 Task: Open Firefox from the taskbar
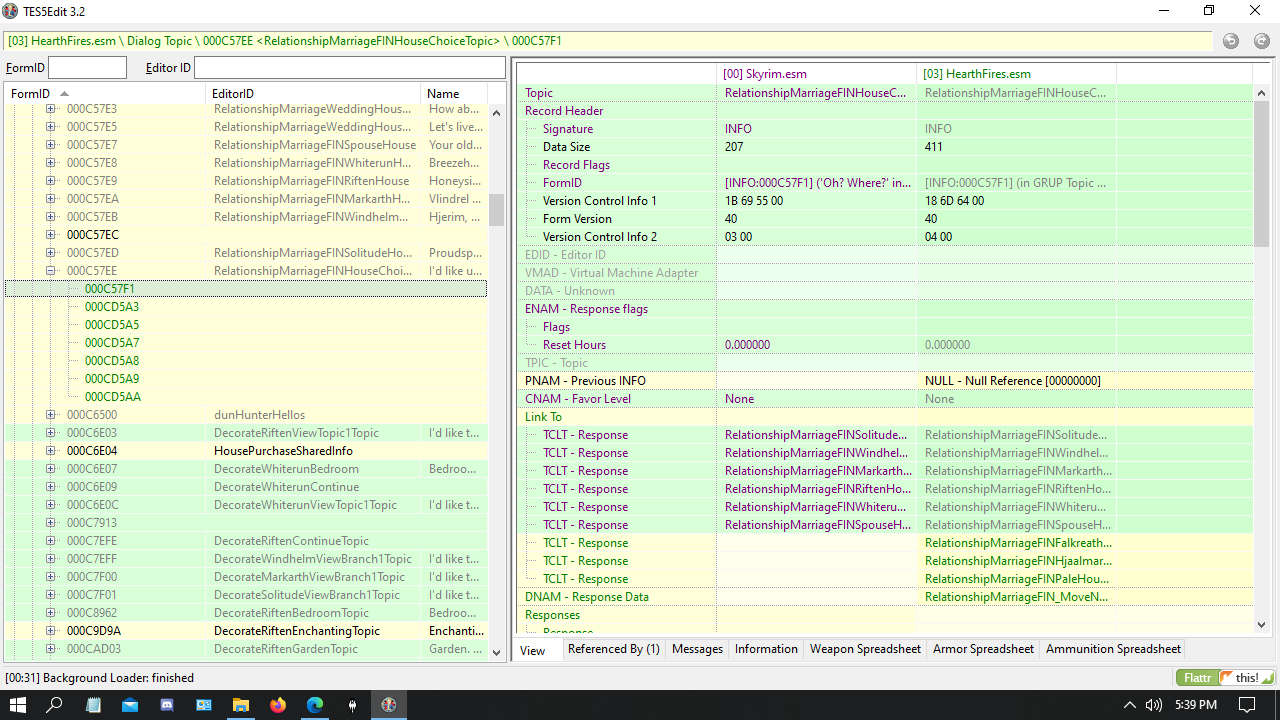point(278,705)
